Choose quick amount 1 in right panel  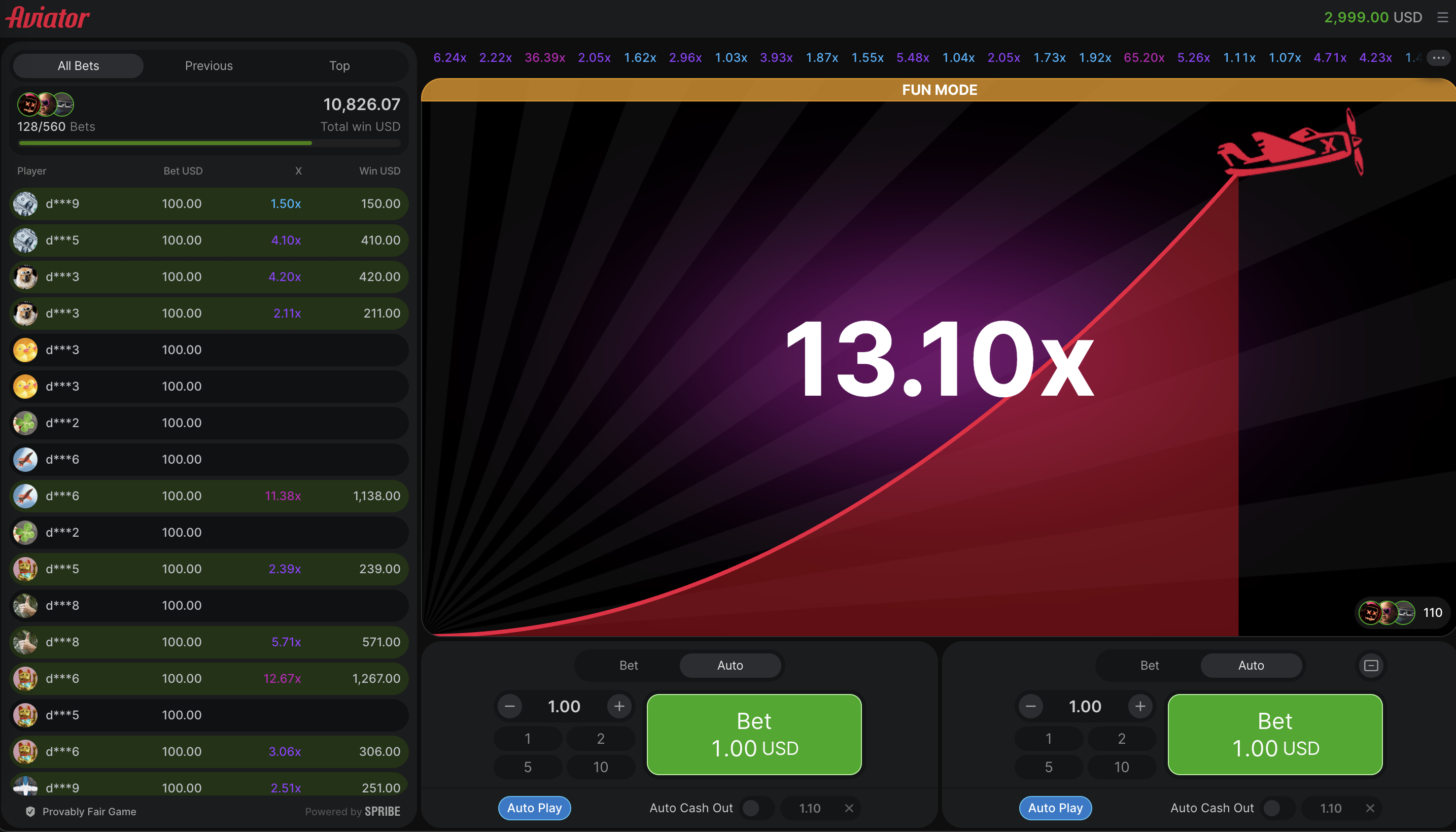coord(1049,738)
